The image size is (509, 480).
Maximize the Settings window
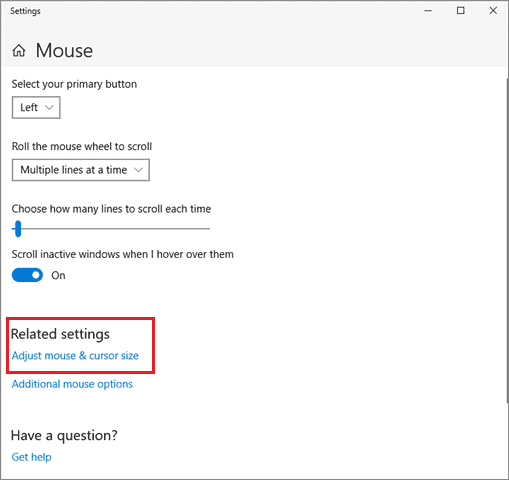point(461,11)
